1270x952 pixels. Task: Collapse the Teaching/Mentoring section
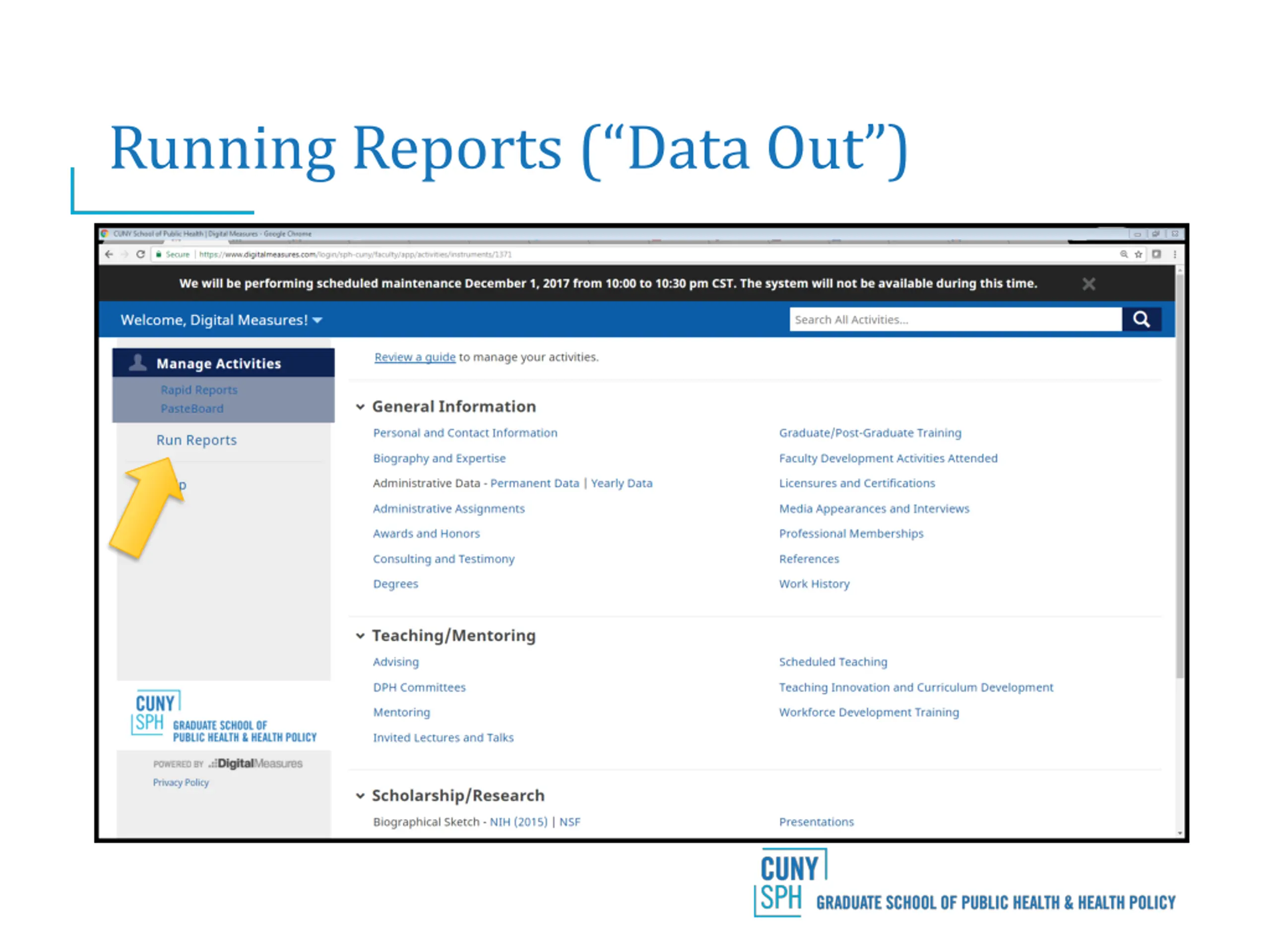360,636
